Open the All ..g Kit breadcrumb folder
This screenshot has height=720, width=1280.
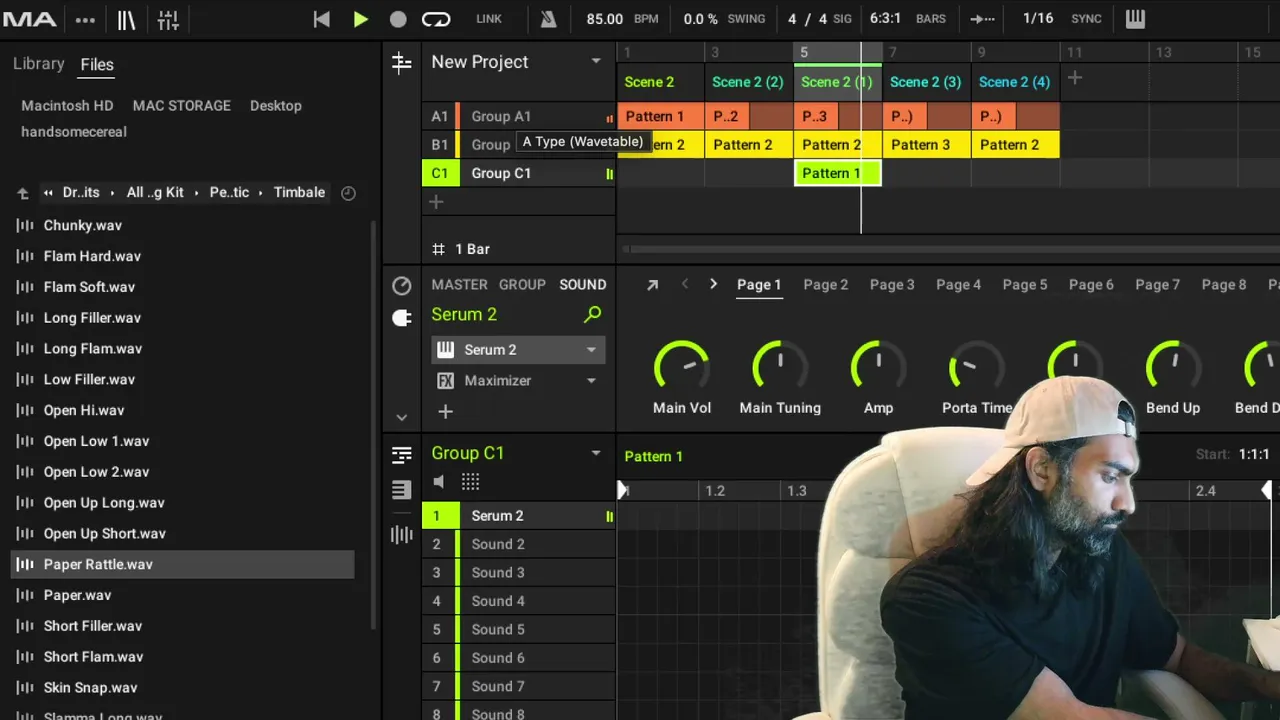point(155,192)
